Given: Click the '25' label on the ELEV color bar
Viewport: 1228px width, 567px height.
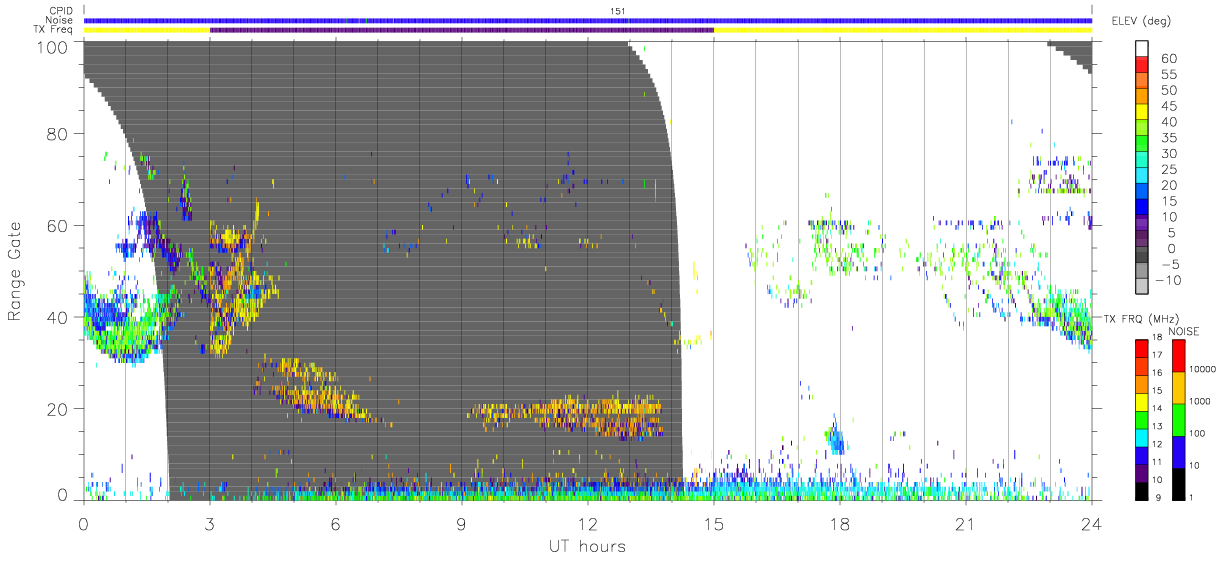Looking at the screenshot, I should click(x=1171, y=169).
